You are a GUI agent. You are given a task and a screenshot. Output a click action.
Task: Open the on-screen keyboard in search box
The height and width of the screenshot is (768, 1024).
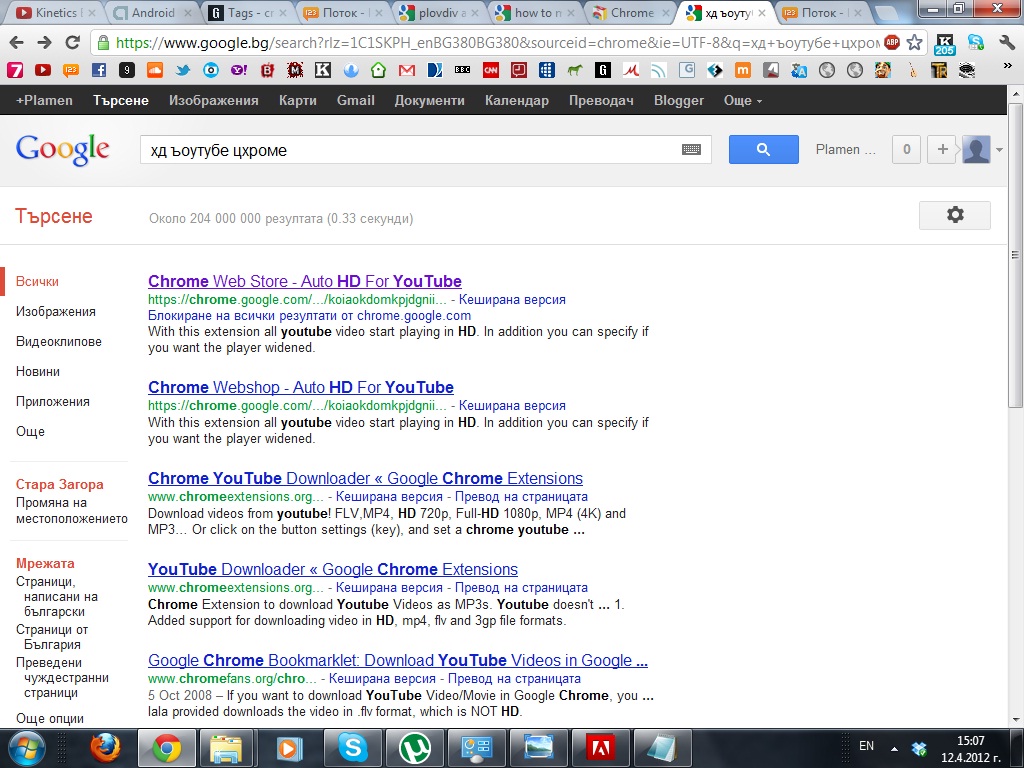692,150
